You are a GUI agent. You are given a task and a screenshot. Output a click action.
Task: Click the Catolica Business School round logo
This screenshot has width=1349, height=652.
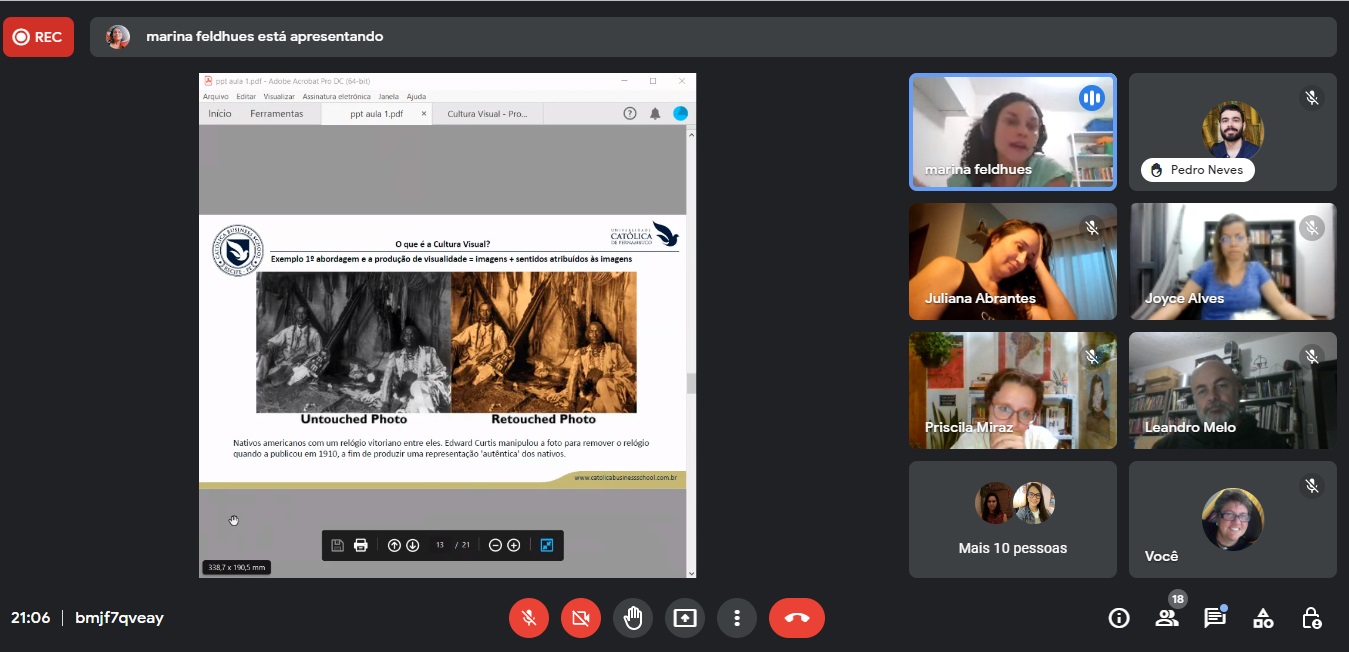[x=237, y=249]
